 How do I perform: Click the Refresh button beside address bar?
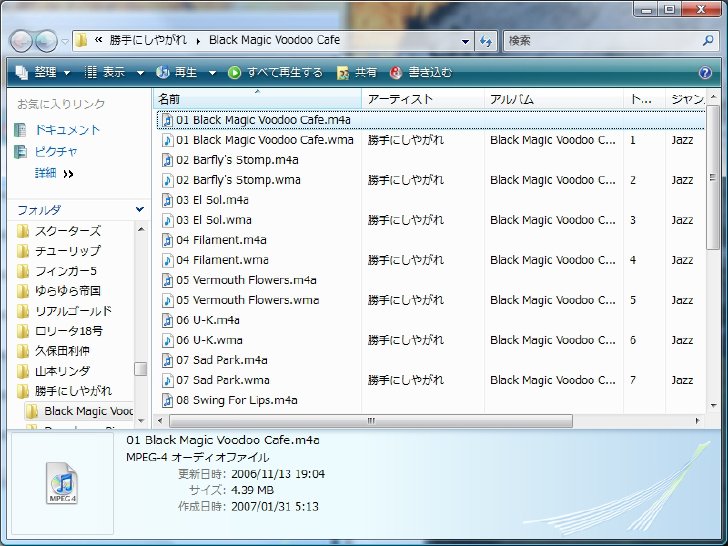[486, 41]
